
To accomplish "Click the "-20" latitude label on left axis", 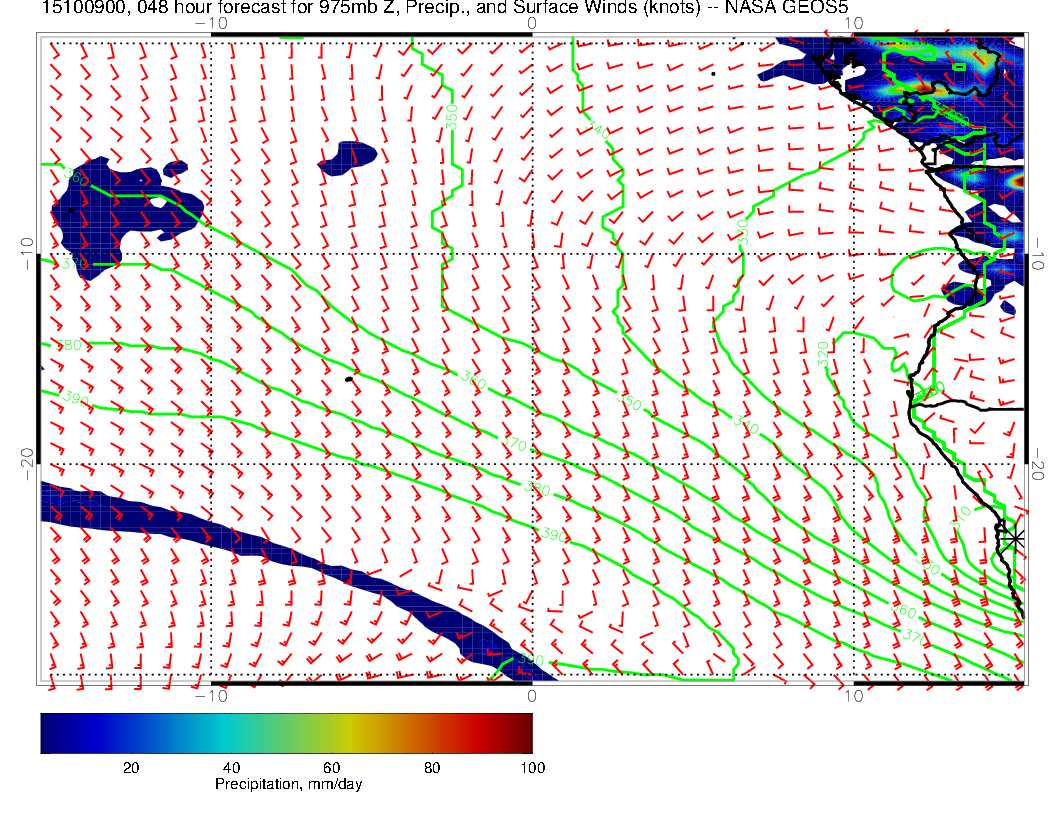I will [x=27, y=464].
